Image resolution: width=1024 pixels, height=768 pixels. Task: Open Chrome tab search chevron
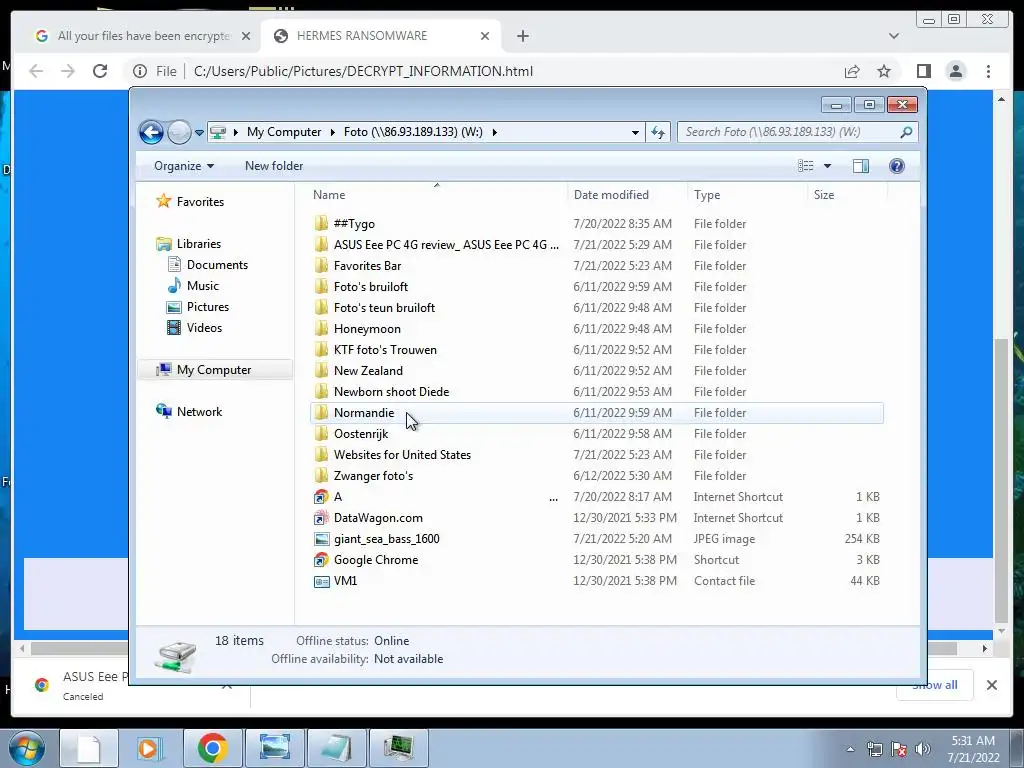pyautogui.click(x=894, y=36)
